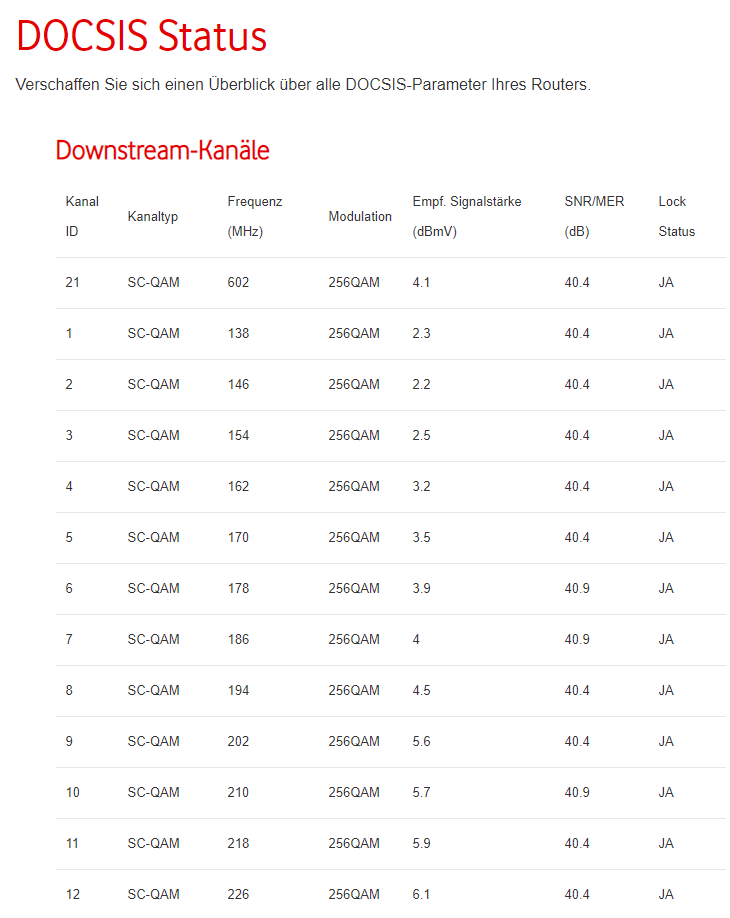The height and width of the screenshot is (918, 730).
Task: Click SNR 40.9 in the 210 MHz row
Action: (577, 792)
